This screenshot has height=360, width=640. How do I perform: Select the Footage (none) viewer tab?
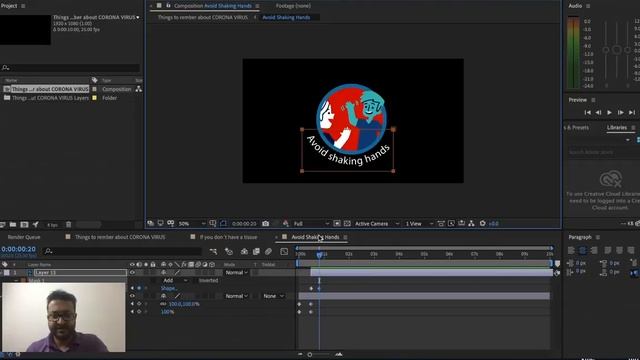pos(293,6)
